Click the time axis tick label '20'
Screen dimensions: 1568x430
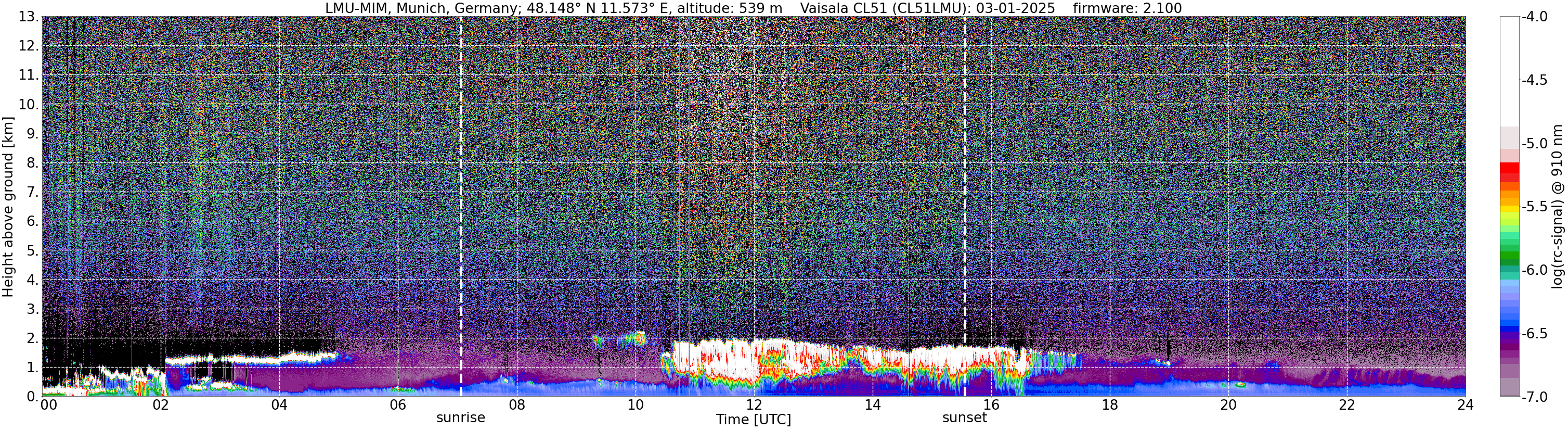[1228, 405]
